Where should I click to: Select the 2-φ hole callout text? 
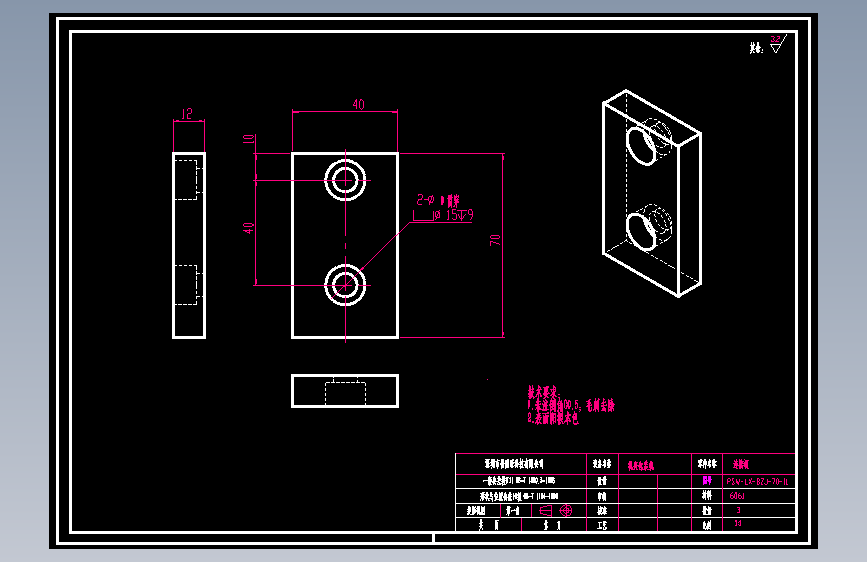click(438, 200)
